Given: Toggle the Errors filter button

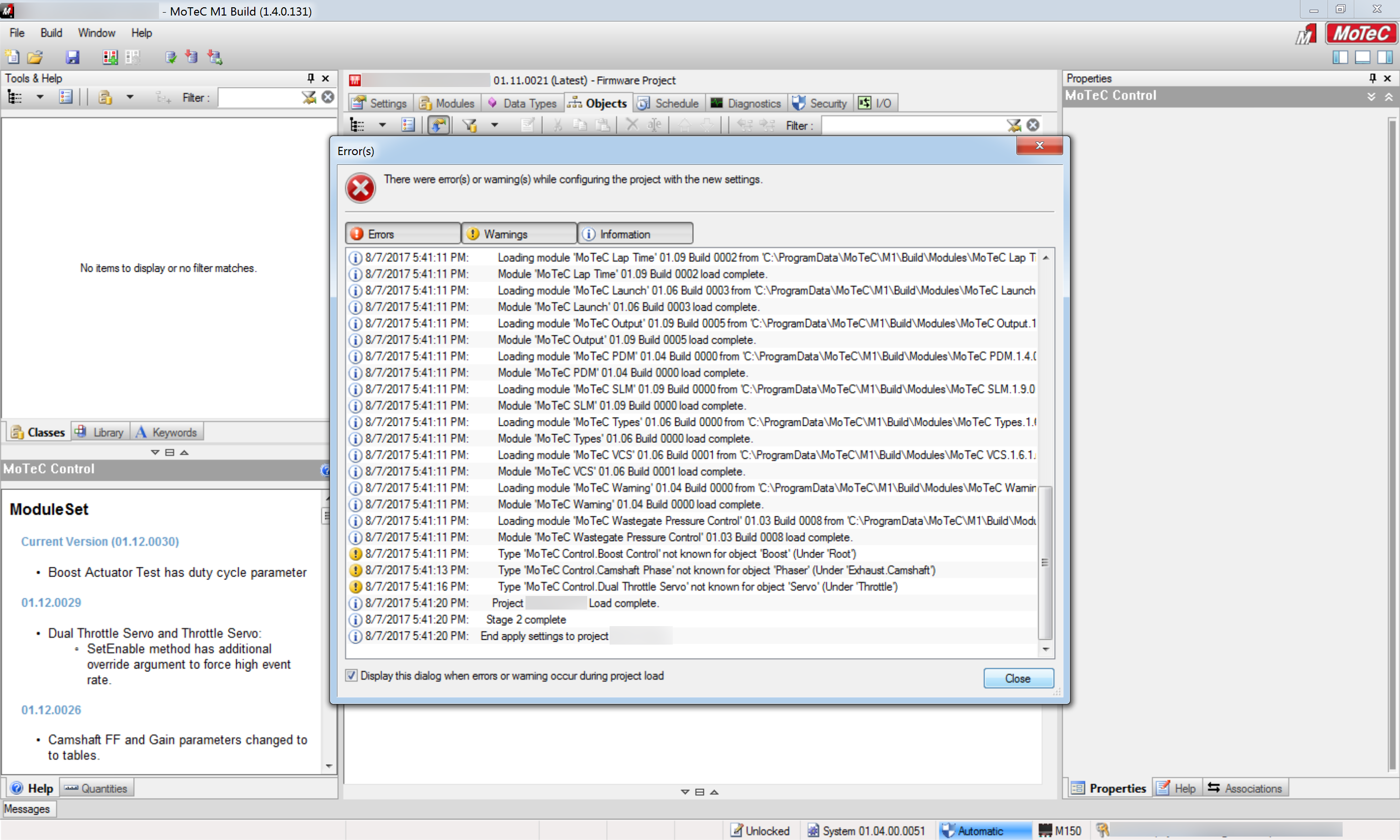Looking at the screenshot, I should [402, 234].
